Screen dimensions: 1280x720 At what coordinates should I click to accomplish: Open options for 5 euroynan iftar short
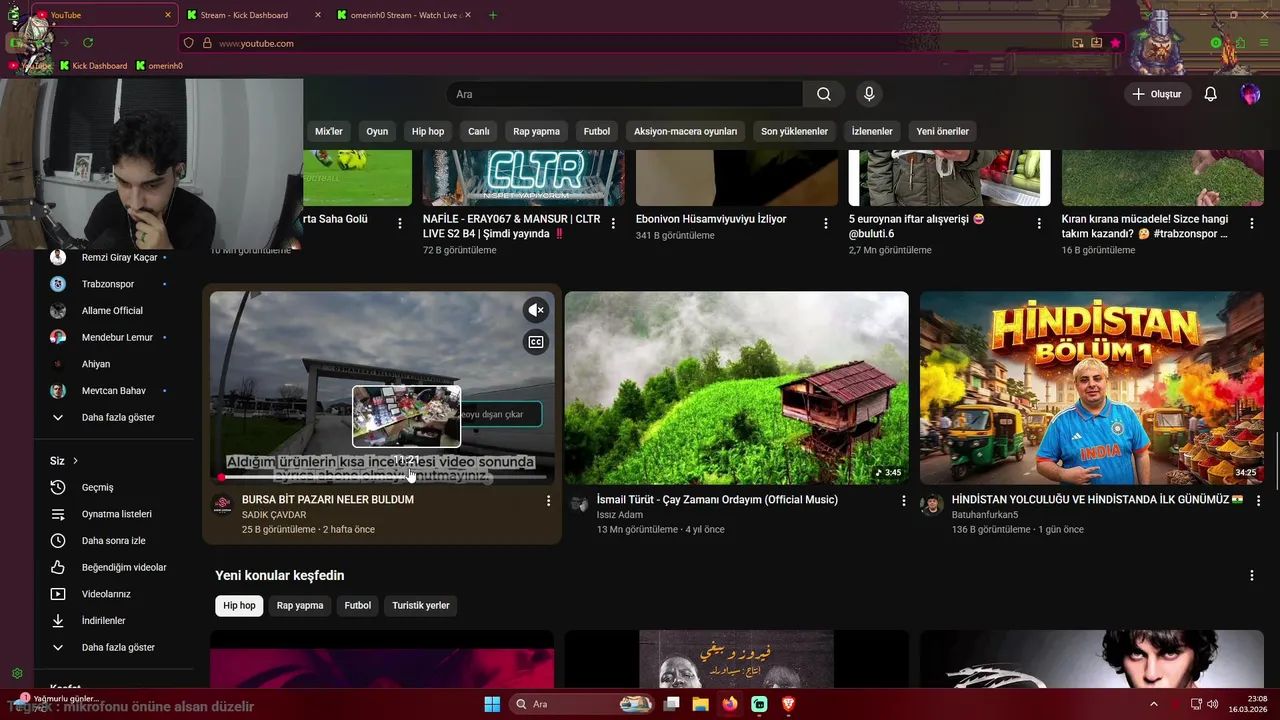(x=1039, y=223)
